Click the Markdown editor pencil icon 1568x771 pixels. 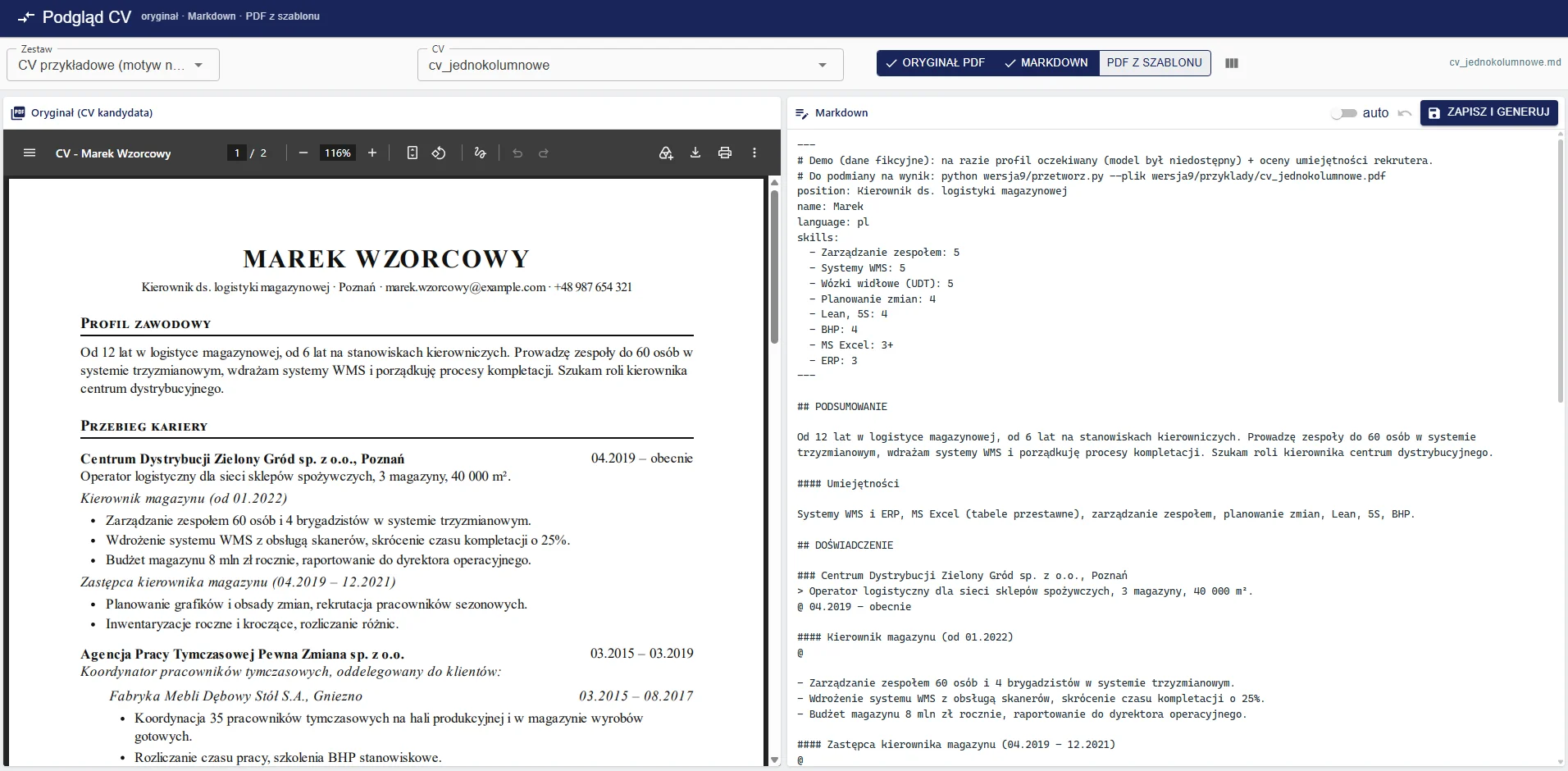click(802, 113)
